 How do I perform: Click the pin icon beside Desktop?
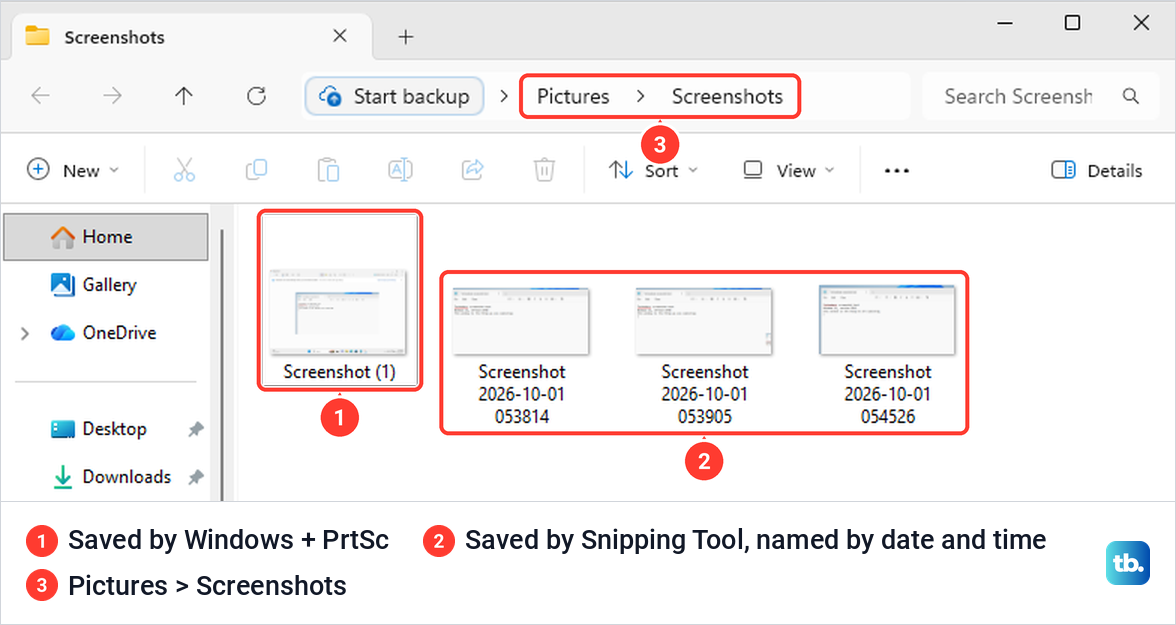click(195, 429)
